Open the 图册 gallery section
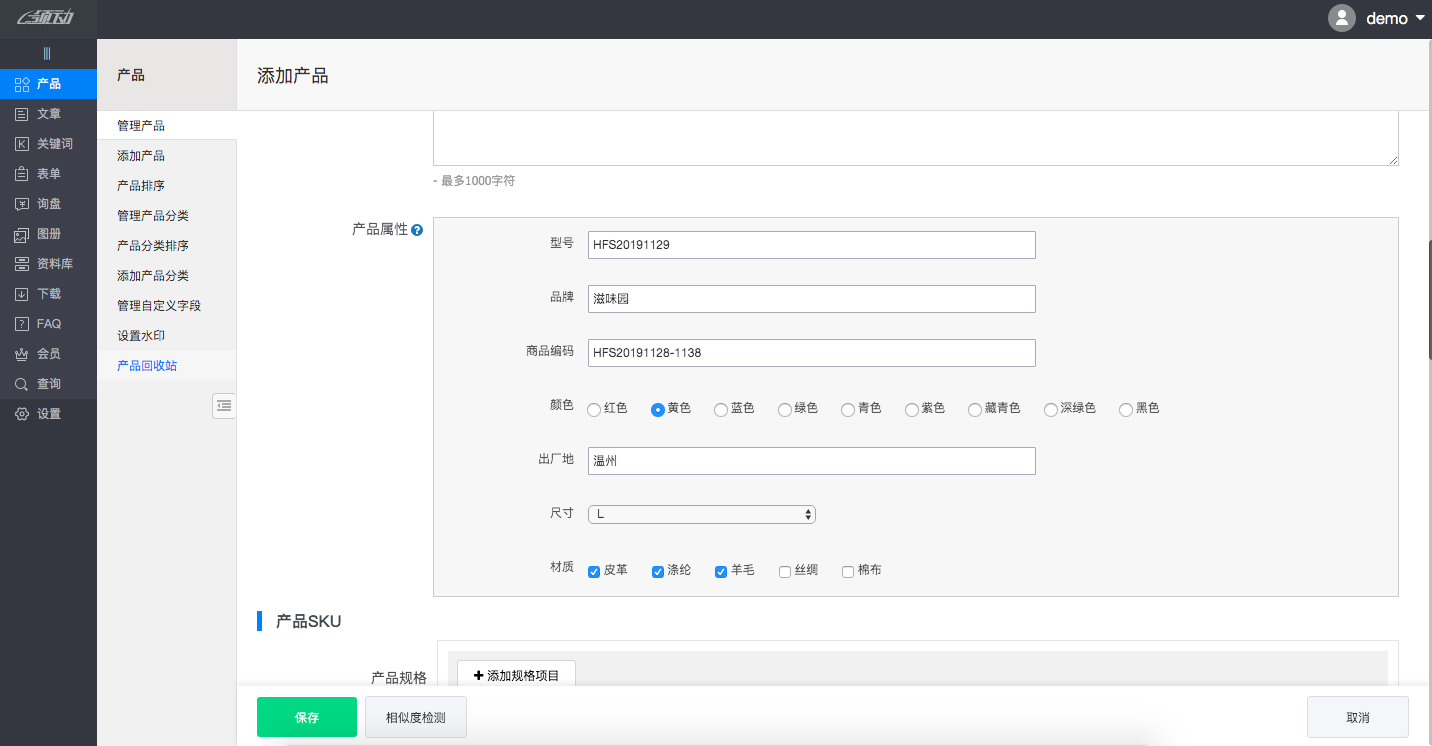The image size is (1432, 746). 47,233
